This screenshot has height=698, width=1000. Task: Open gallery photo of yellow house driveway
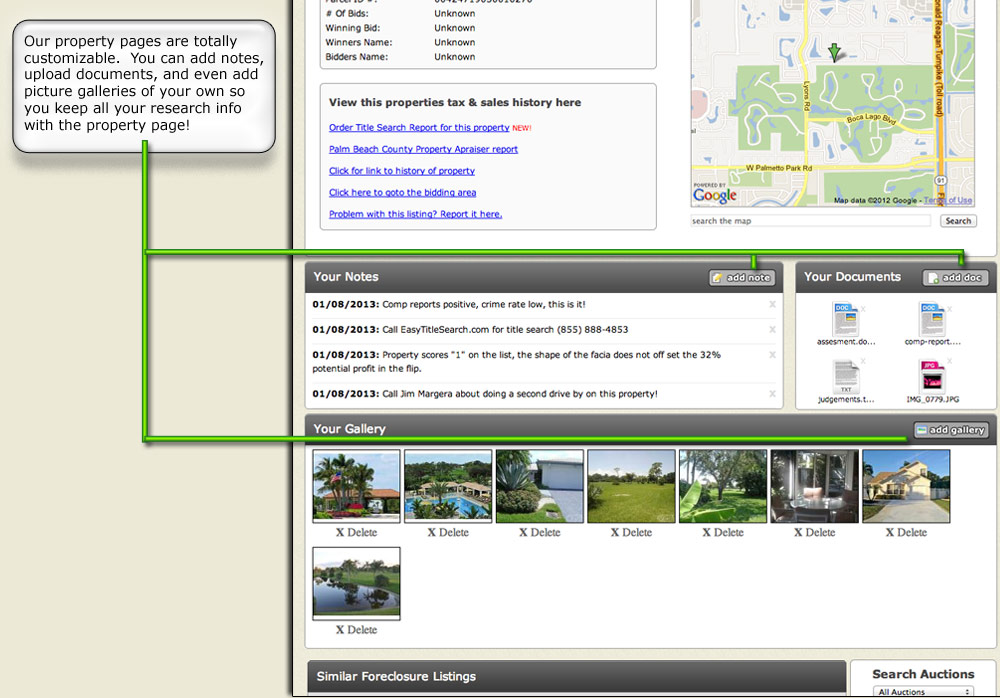pos(906,486)
